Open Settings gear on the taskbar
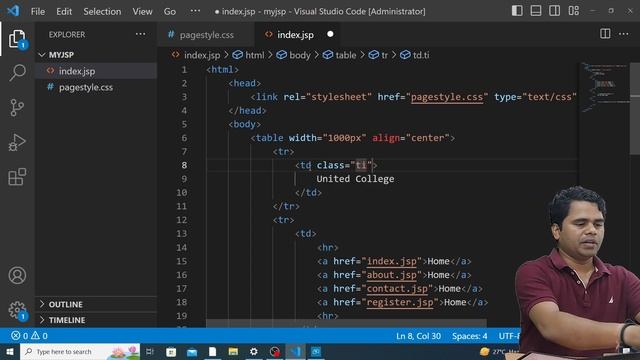 (253, 351)
